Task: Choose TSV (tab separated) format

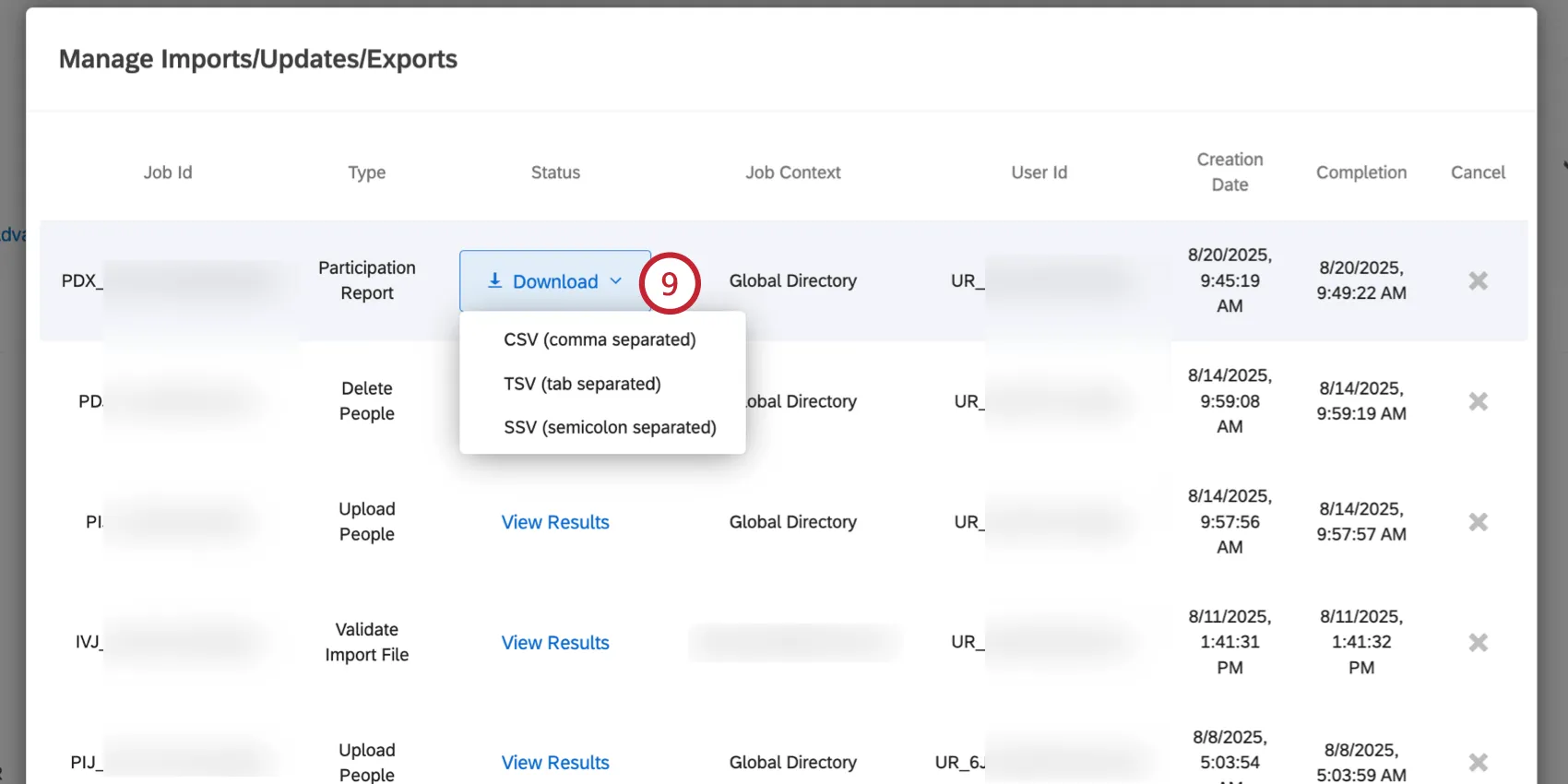Action: click(x=582, y=384)
